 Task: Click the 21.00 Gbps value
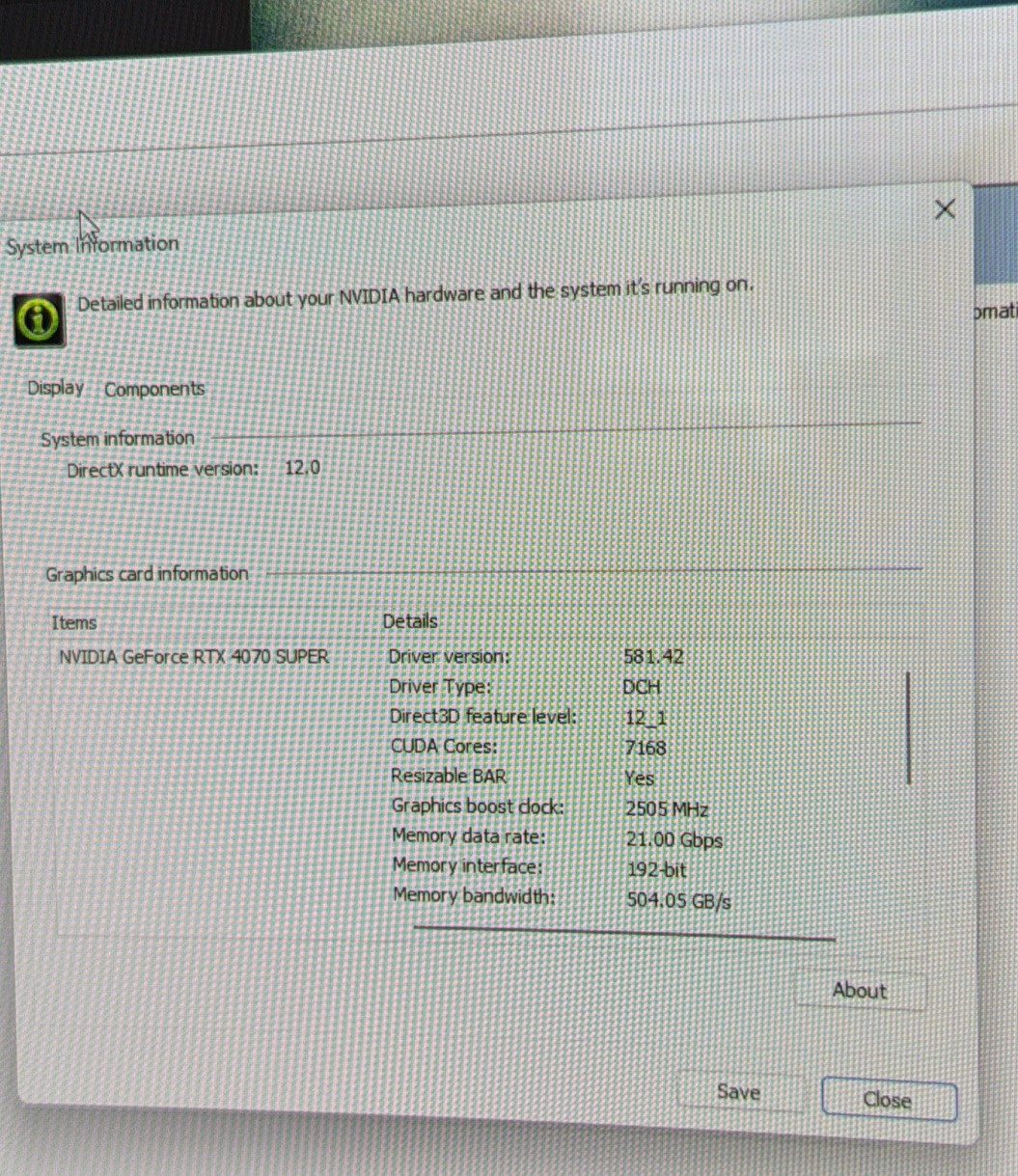(674, 839)
